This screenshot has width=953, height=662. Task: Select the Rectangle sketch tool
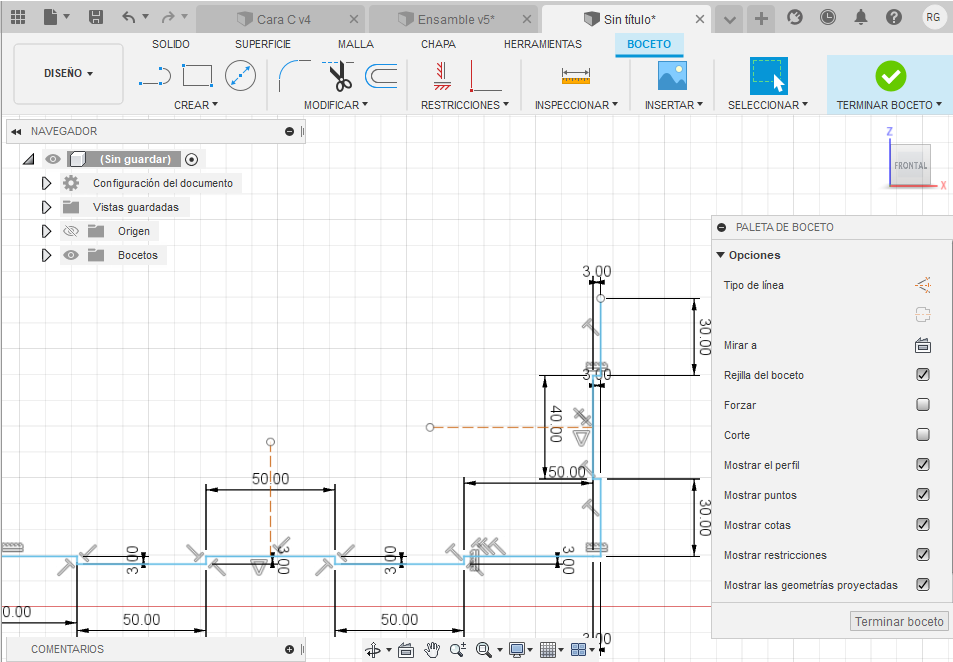coord(198,76)
